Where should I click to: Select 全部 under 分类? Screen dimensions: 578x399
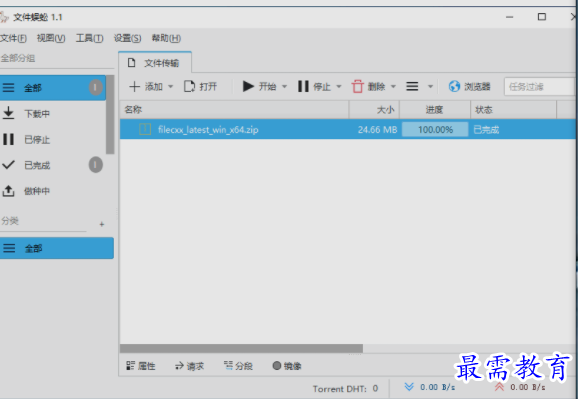point(57,248)
